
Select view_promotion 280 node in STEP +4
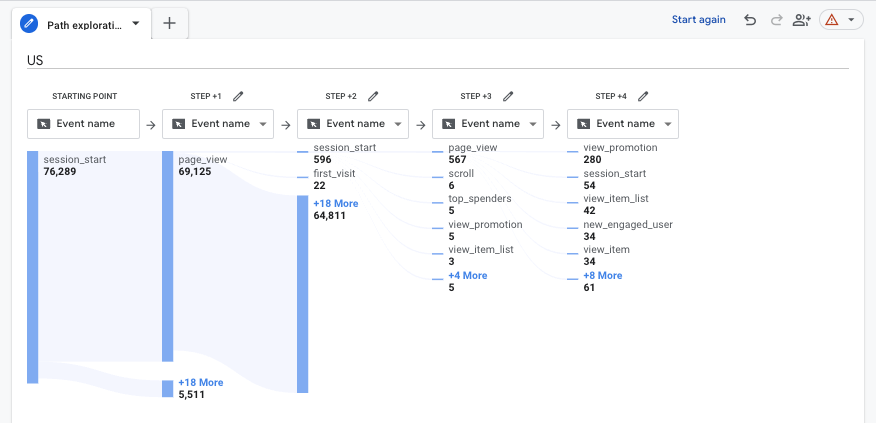click(620, 153)
